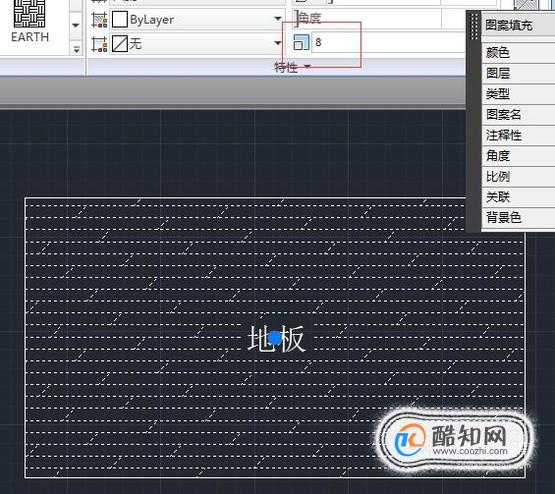Select the 颜色 property row
Image resolution: width=555 pixels, height=494 pixels.
tap(518, 53)
